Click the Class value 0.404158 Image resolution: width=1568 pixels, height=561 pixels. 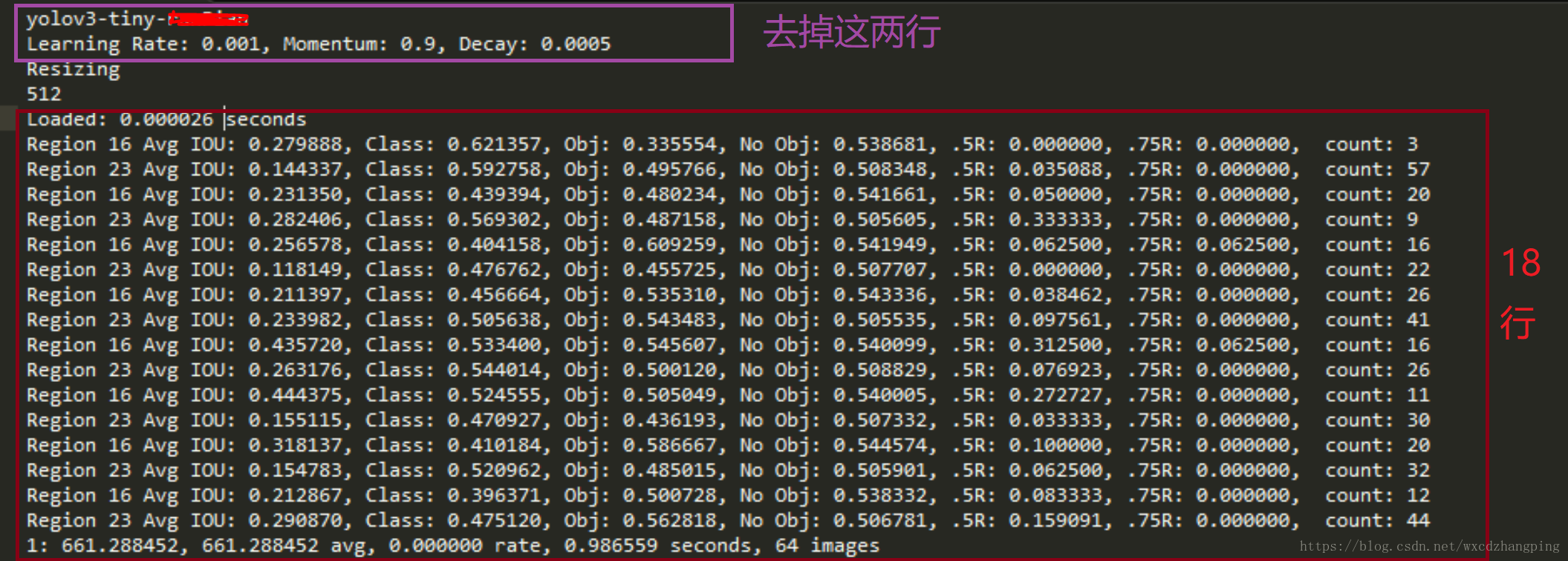click(x=494, y=245)
